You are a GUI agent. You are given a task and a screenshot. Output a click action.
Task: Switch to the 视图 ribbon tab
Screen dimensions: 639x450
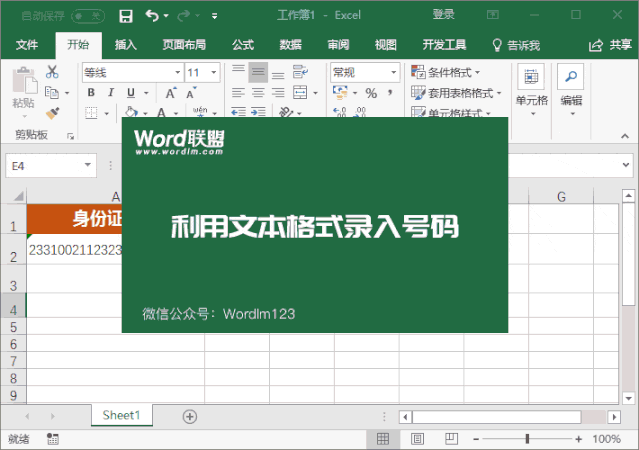tap(386, 44)
